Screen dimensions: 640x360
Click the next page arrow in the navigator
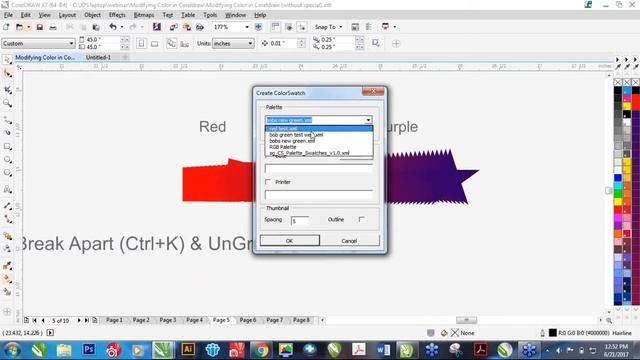[79, 320]
